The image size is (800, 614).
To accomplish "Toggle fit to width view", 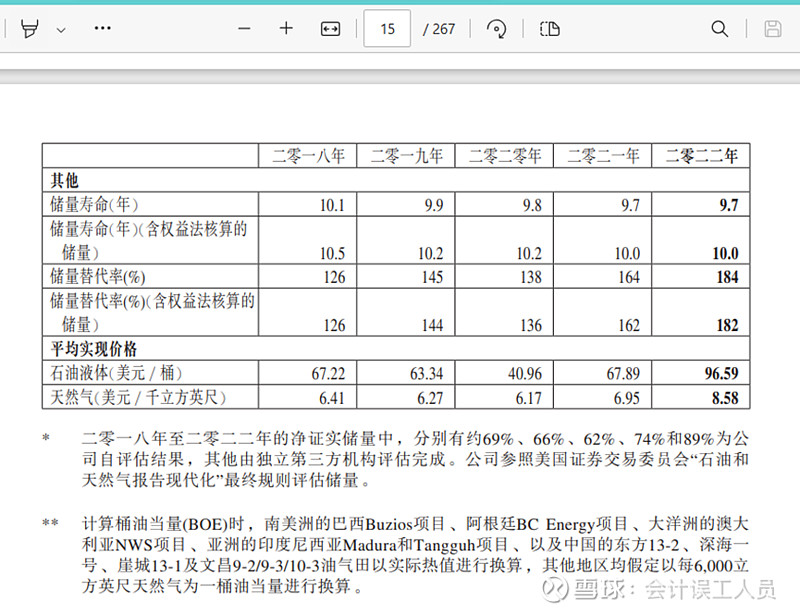I will (330, 29).
